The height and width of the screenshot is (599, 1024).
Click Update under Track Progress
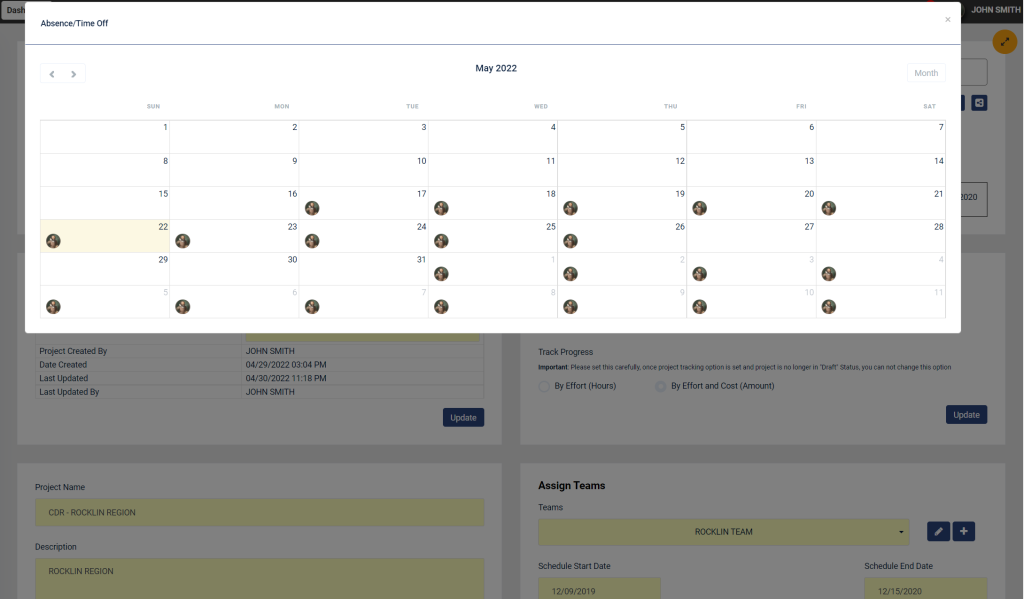pyautogui.click(x=966, y=415)
